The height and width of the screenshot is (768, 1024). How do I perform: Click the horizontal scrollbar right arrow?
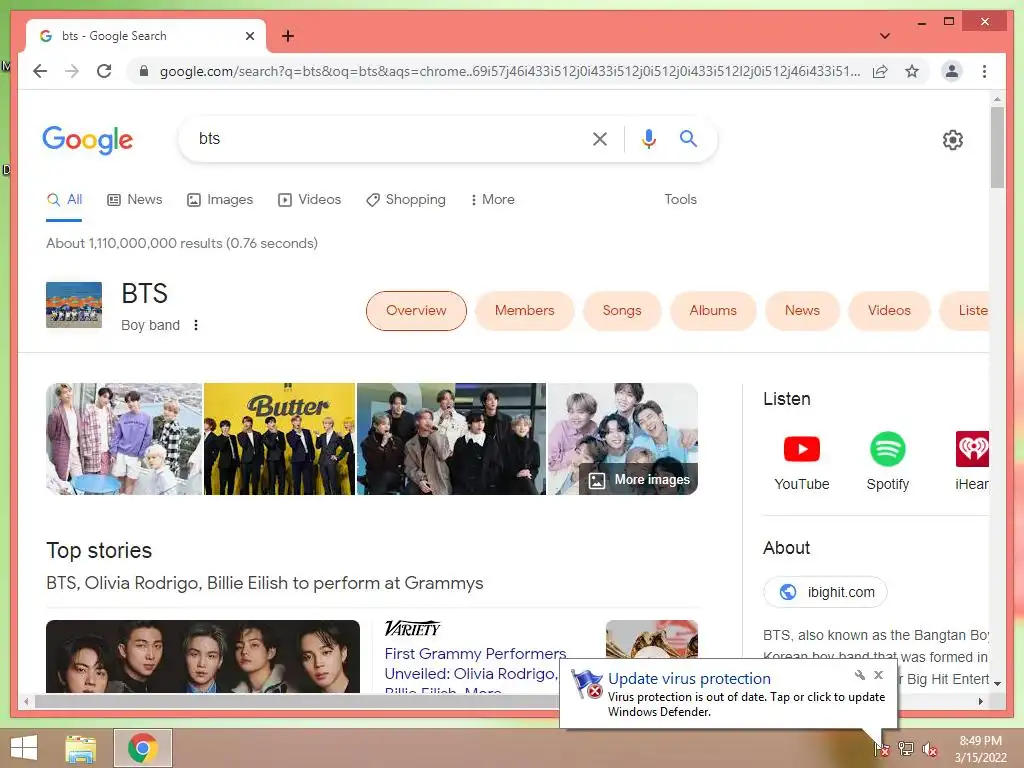click(980, 701)
